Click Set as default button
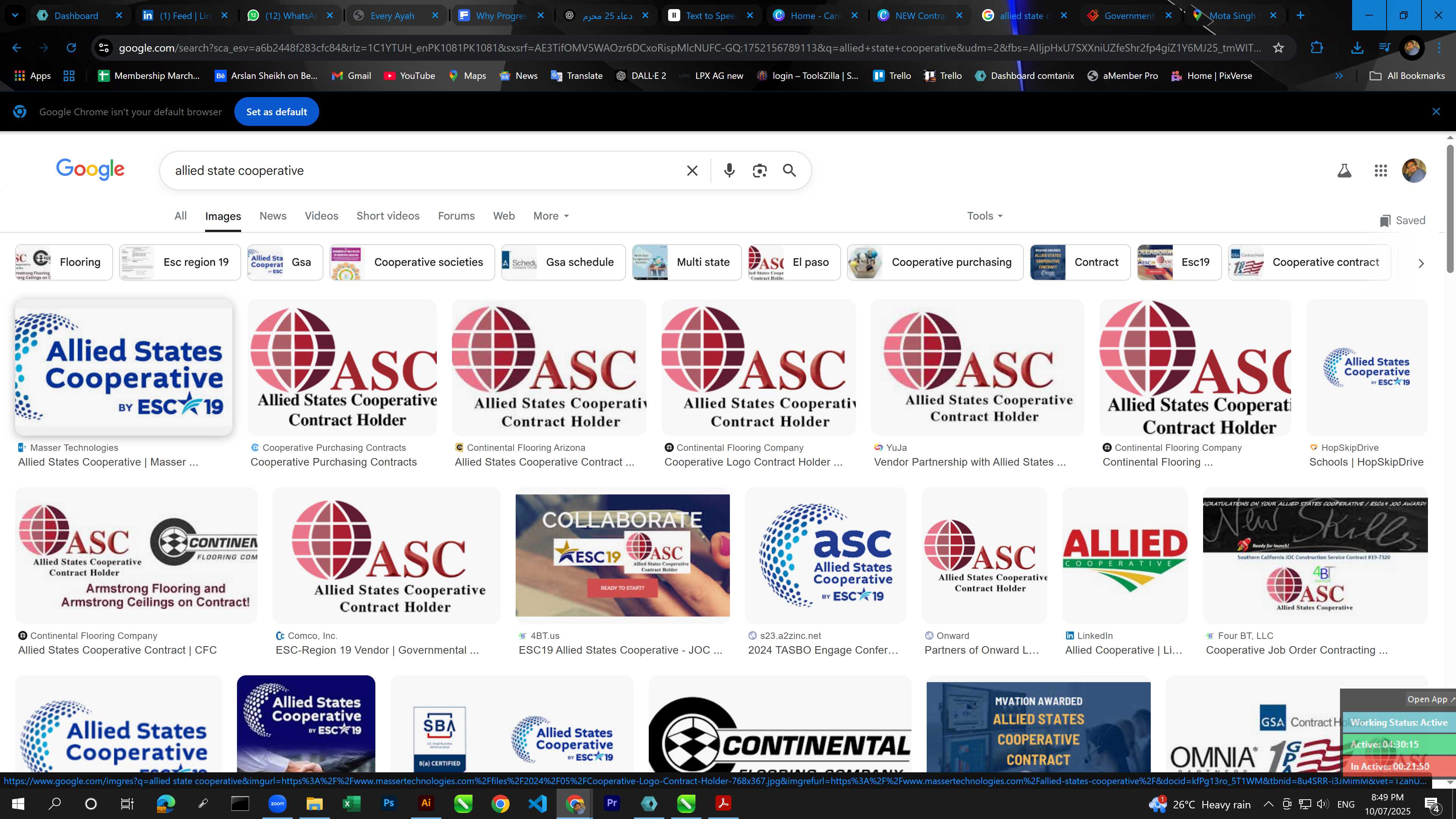The image size is (1456, 819). tap(276, 112)
